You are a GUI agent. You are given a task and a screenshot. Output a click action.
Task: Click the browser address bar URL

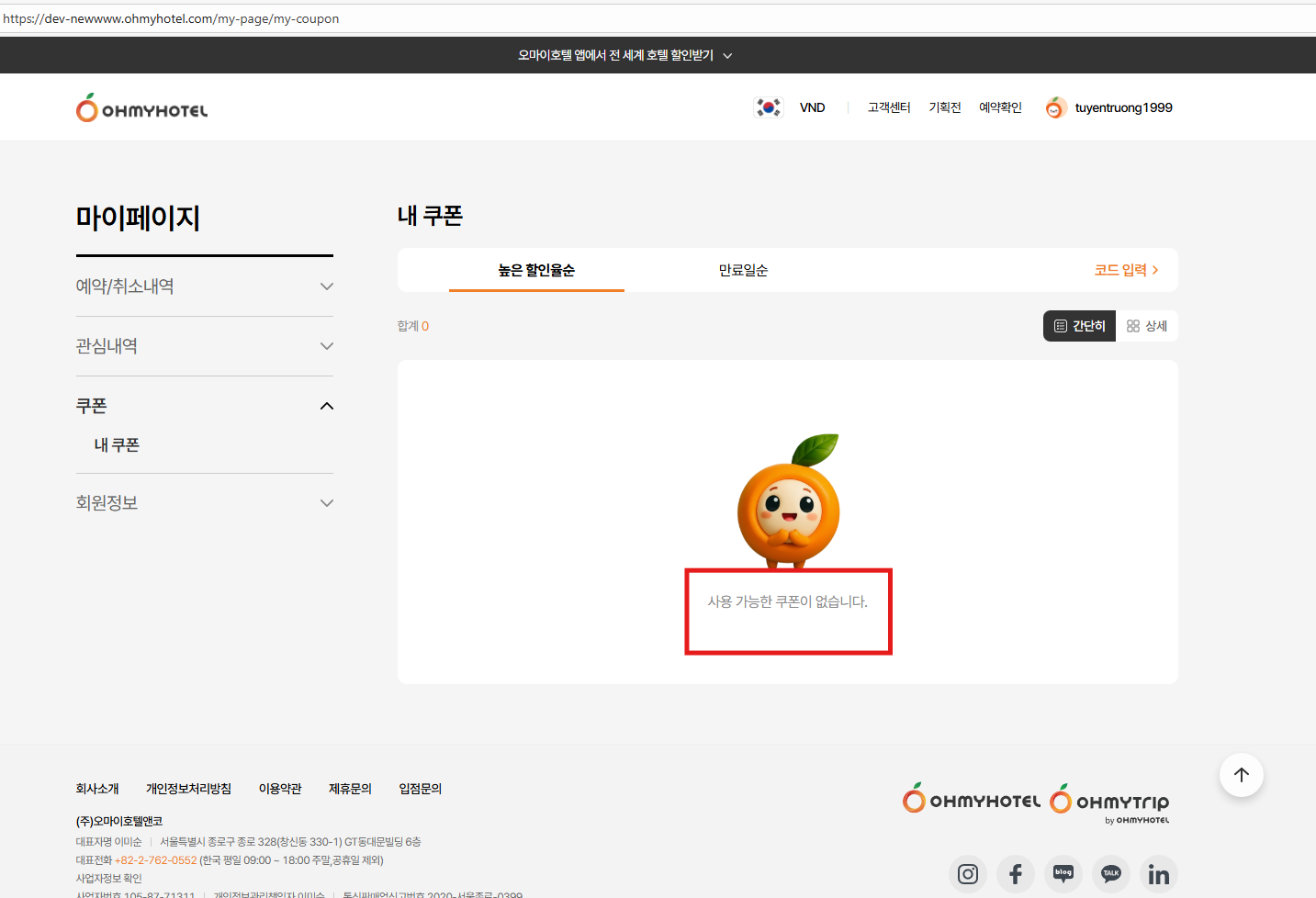(171, 18)
